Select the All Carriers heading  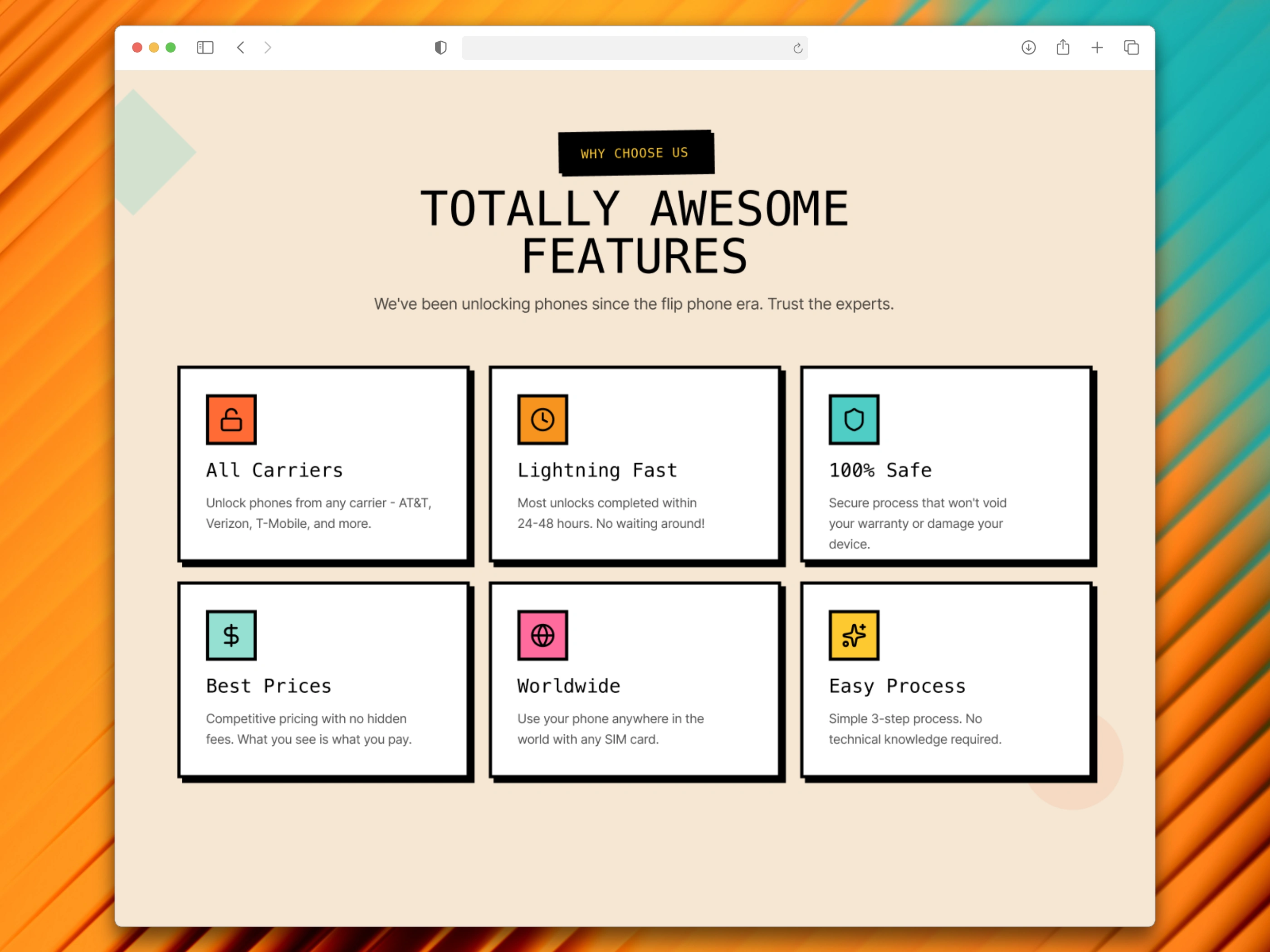[x=274, y=471]
